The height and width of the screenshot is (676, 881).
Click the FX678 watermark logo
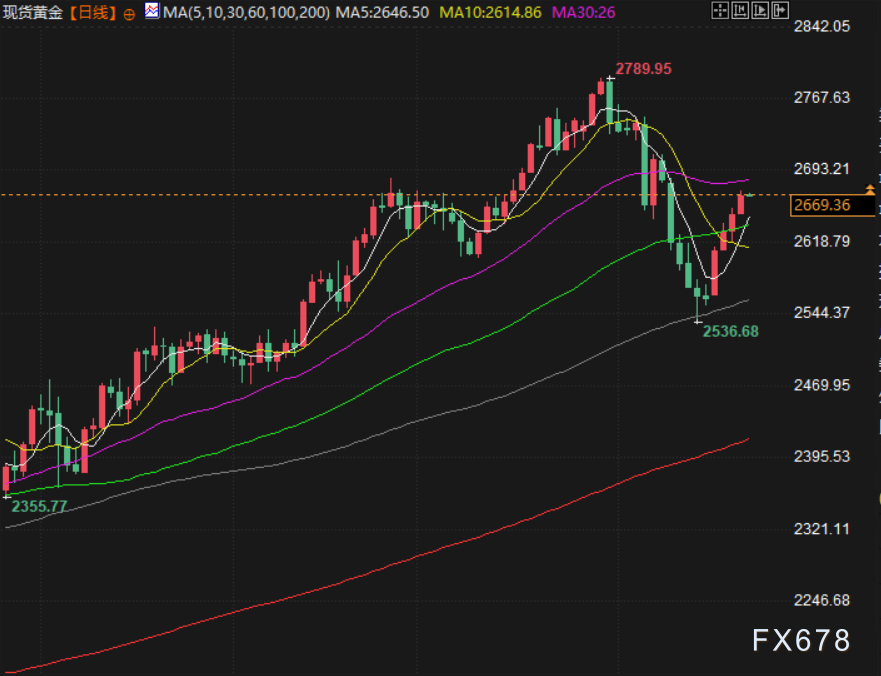801,640
